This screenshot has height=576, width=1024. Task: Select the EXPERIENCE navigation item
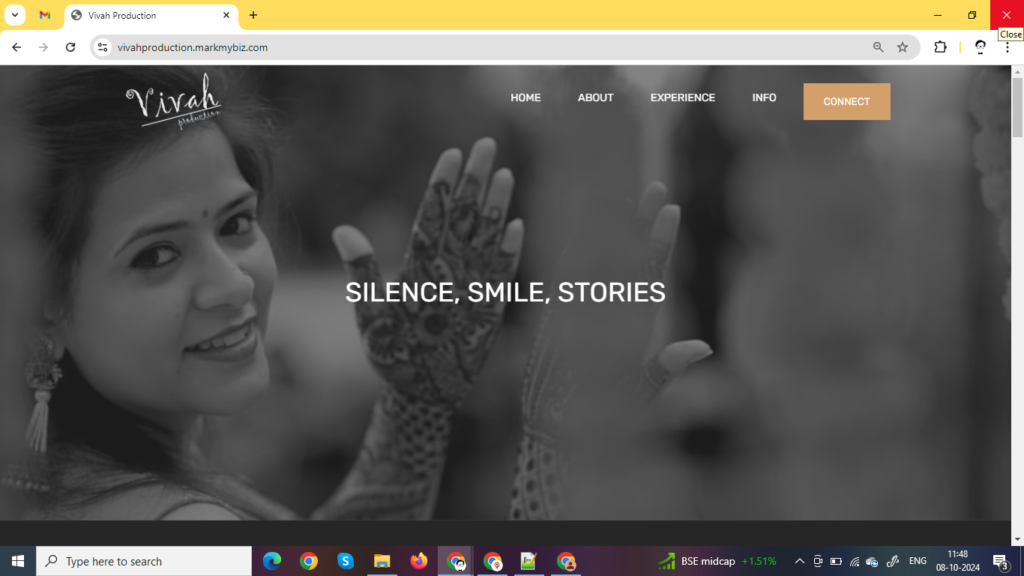(x=683, y=97)
